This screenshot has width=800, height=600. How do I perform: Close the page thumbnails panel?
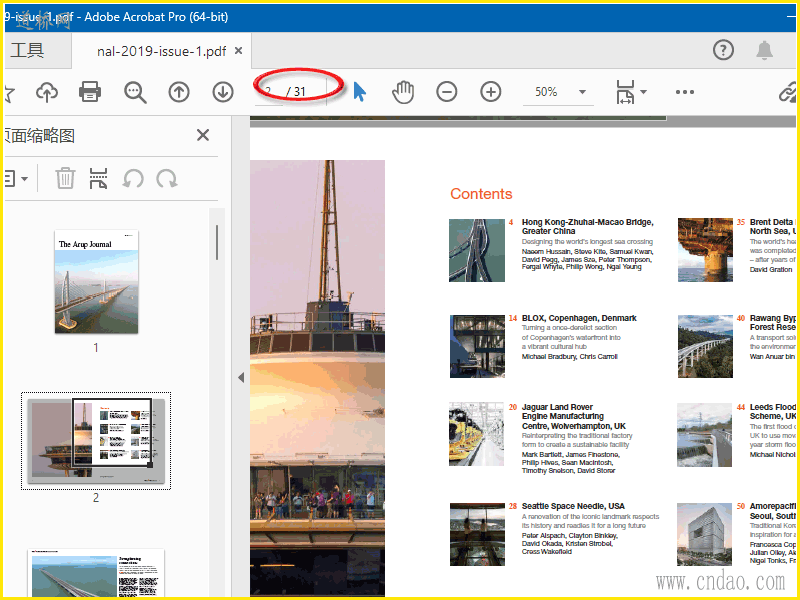203,135
